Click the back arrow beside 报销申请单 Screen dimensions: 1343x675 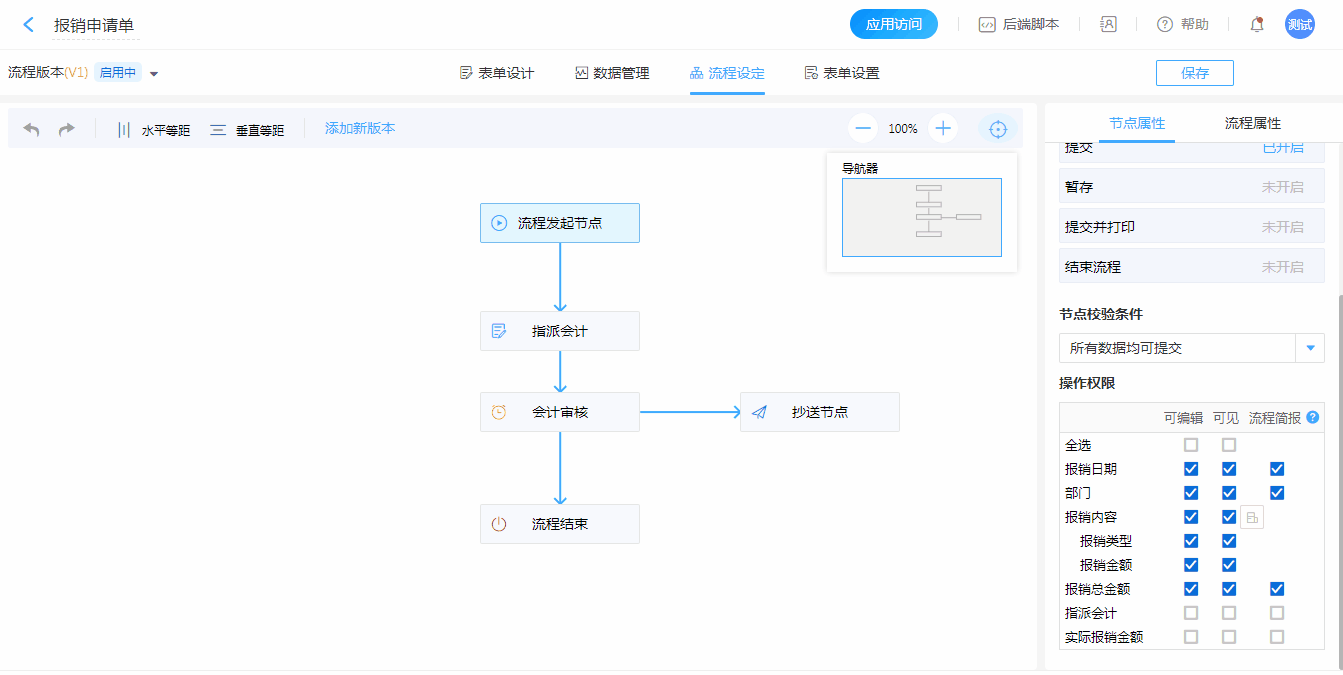28,25
